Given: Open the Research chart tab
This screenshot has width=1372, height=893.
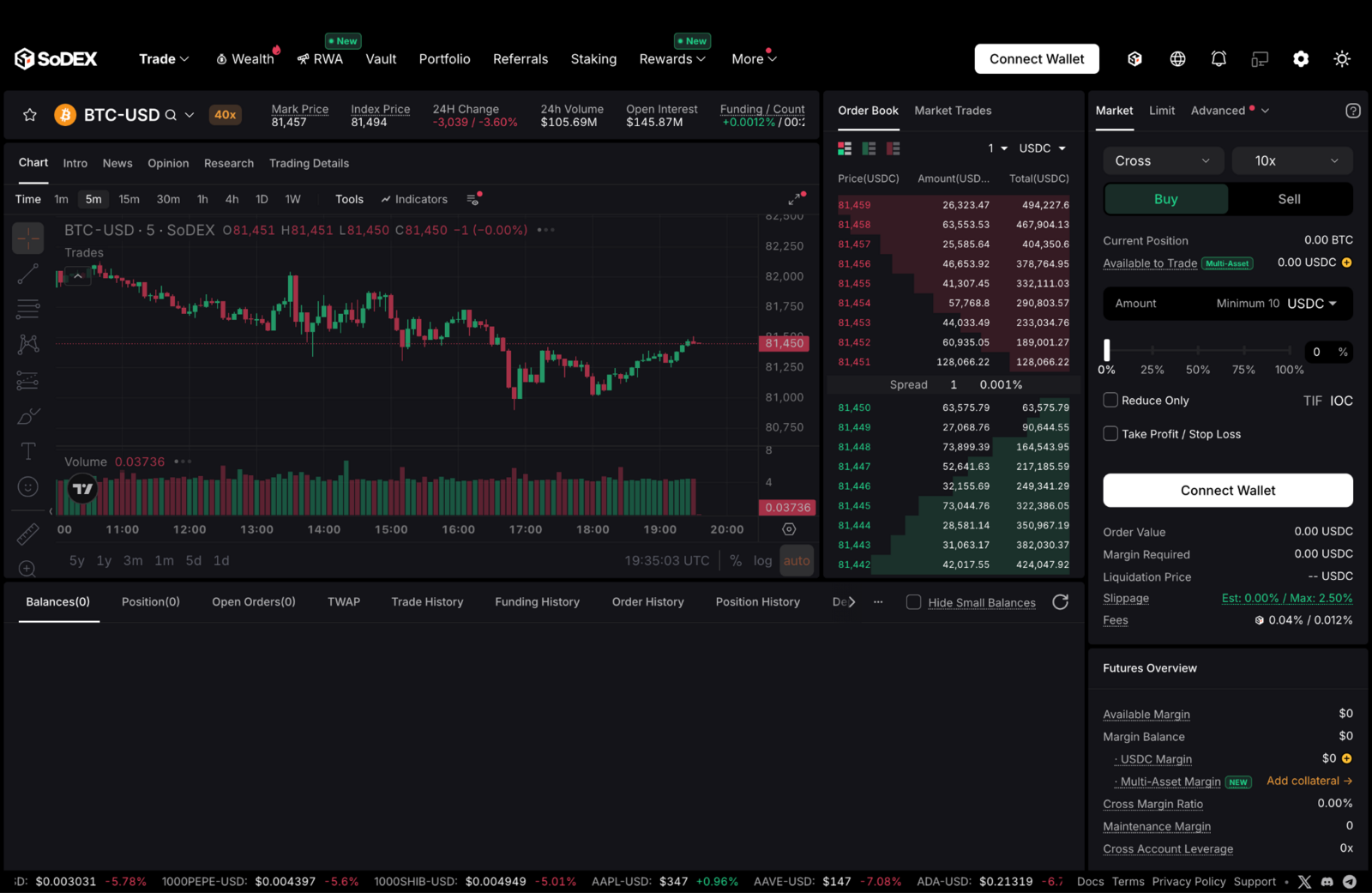Looking at the screenshot, I should [x=229, y=163].
